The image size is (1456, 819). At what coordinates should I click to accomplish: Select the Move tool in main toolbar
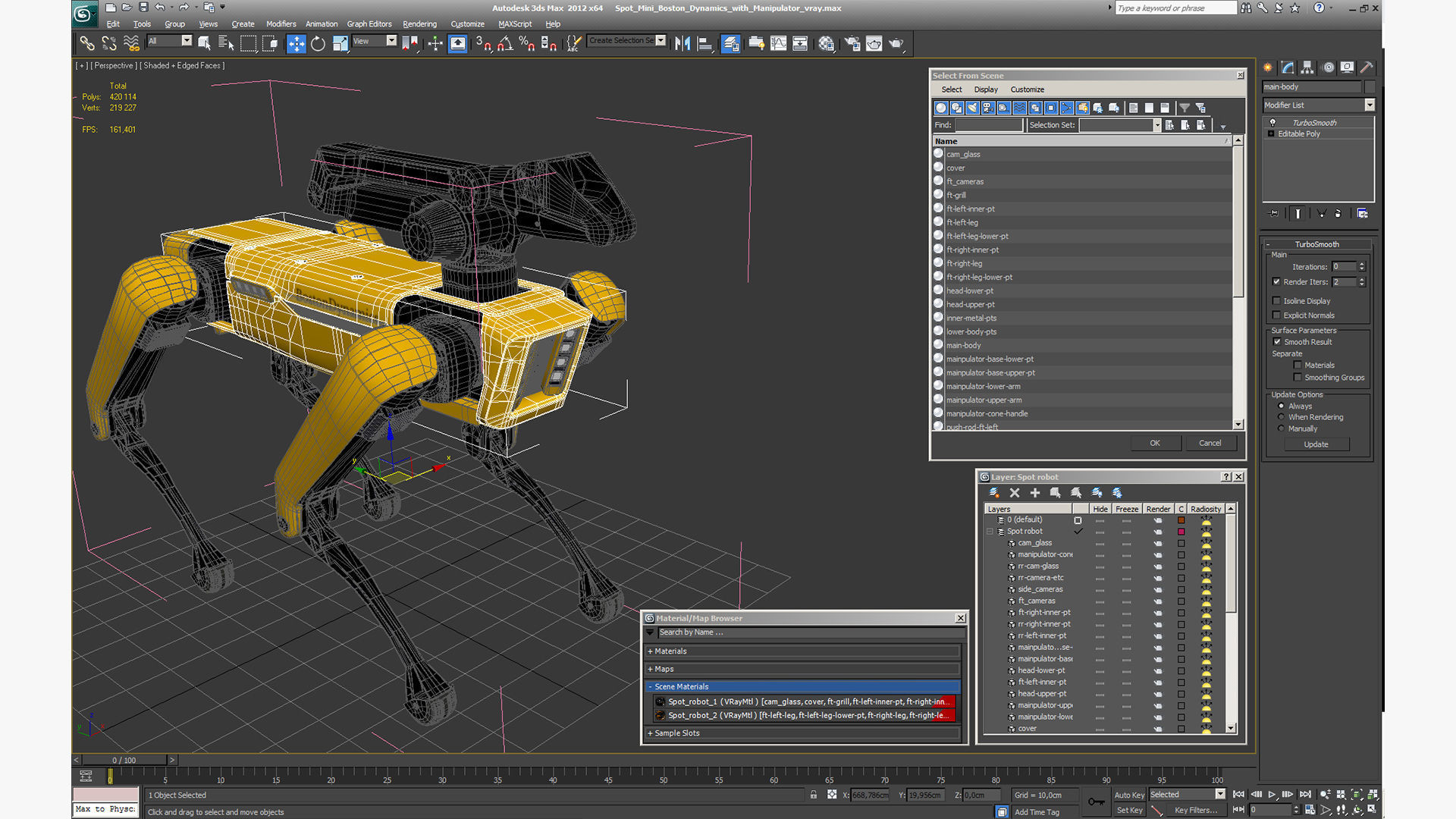click(297, 44)
